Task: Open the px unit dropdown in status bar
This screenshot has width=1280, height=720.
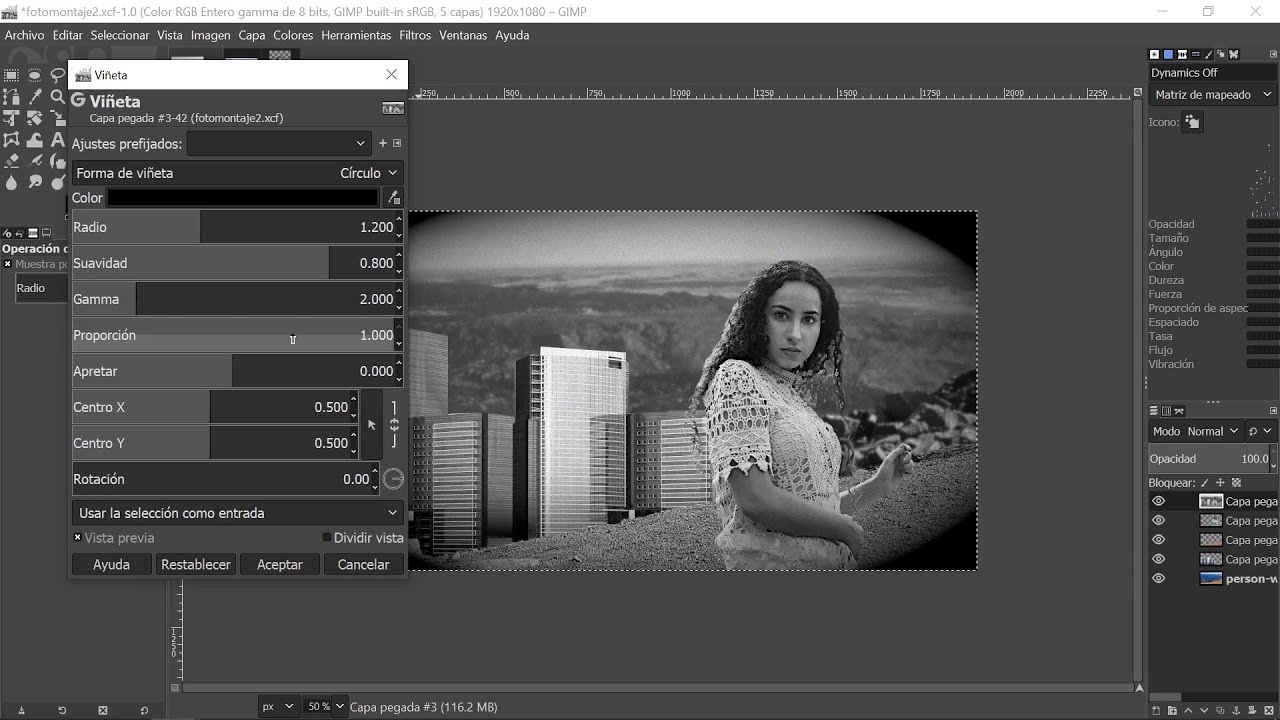Action: point(278,707)
